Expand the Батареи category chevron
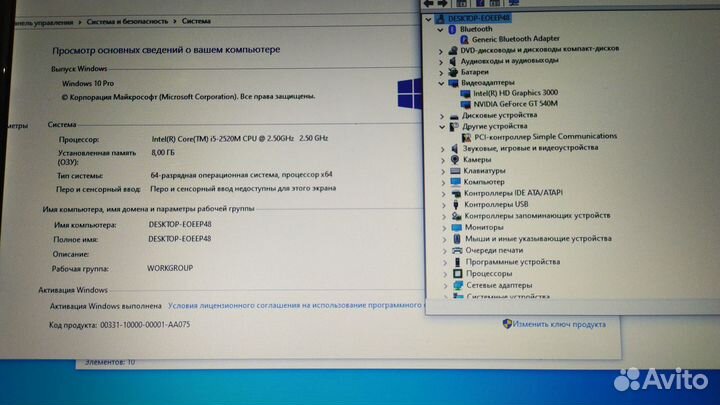Image resolution: width=720 pixels, height=405 pixels. click(x=441, y=73)
